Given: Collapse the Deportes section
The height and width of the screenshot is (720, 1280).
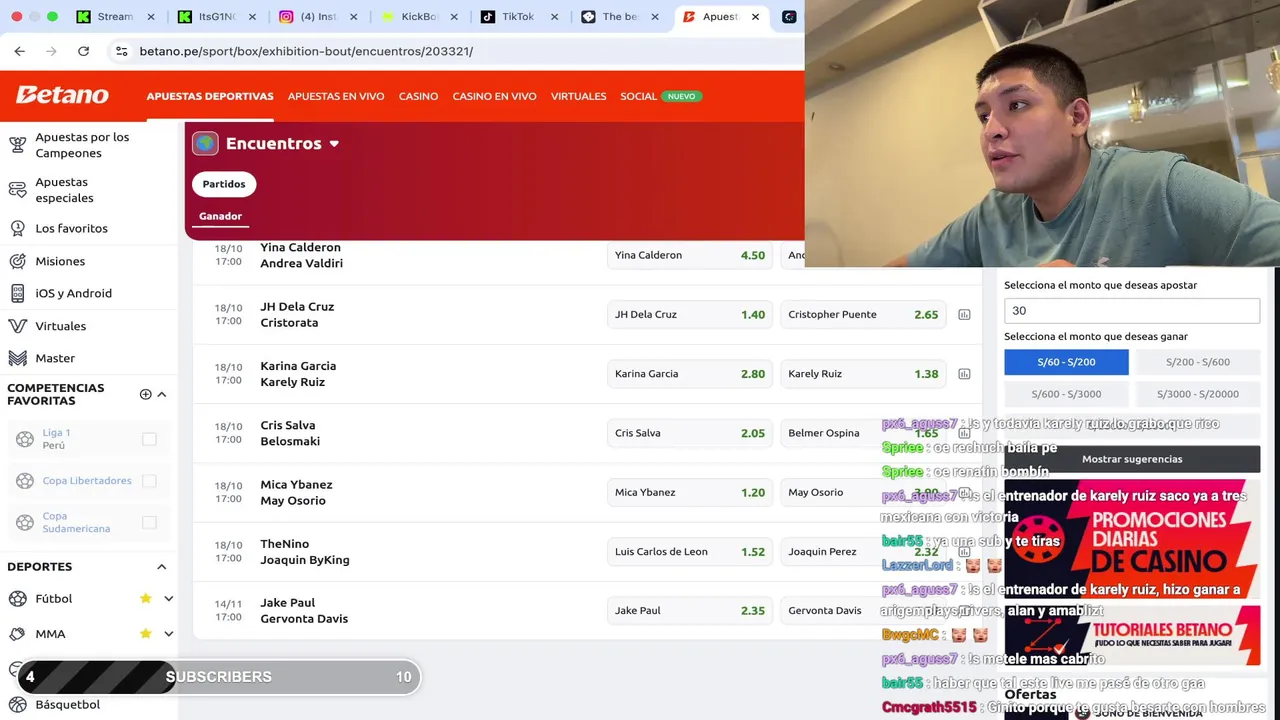Looking at the screenshot, I should (x=162, y=567).
